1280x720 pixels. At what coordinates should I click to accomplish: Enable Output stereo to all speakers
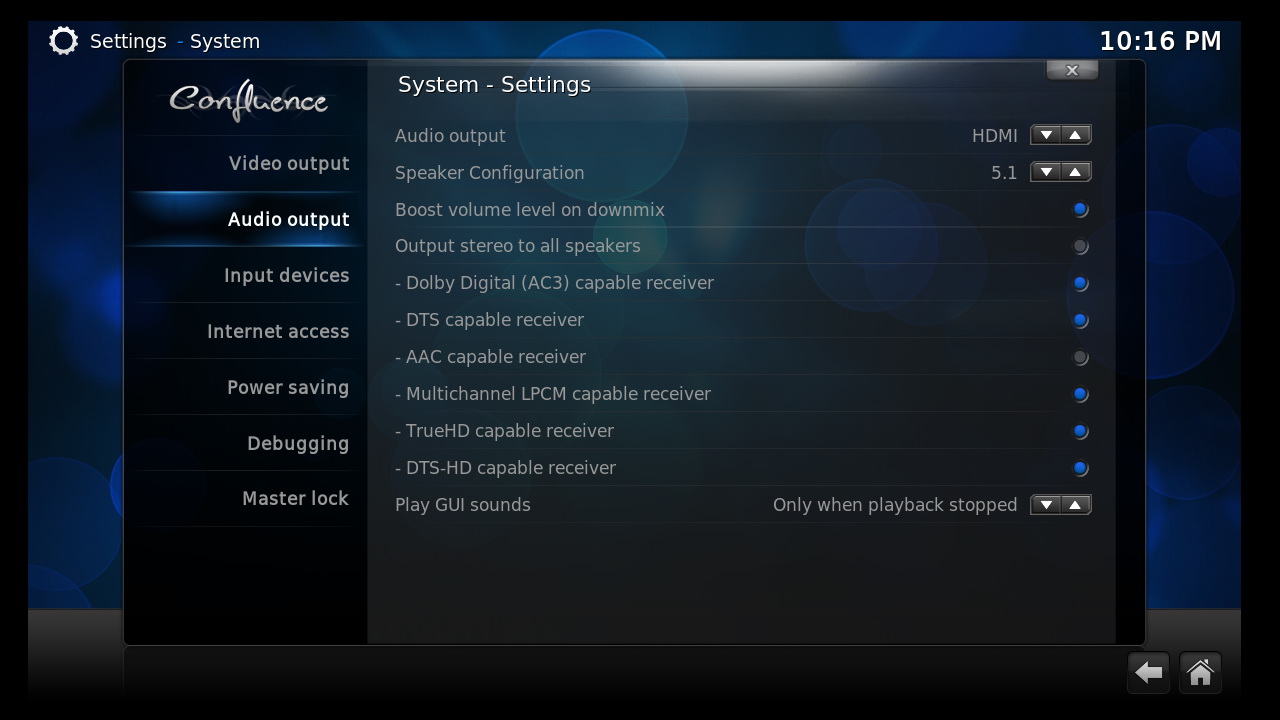(x=742, y=246)
